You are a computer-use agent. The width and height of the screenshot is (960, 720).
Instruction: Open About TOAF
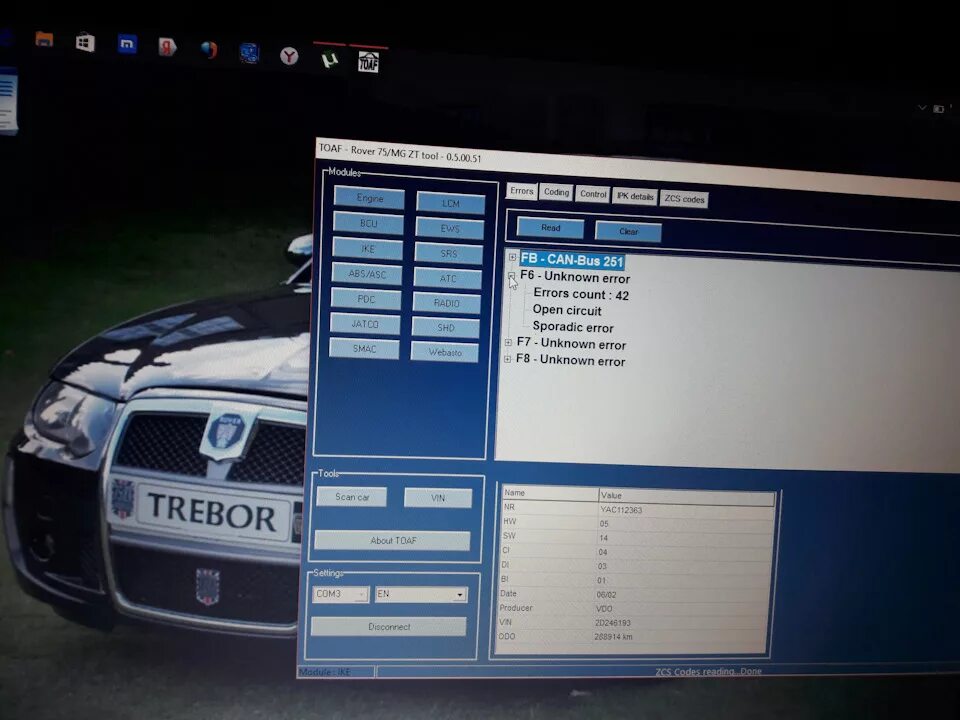(393, 541)
